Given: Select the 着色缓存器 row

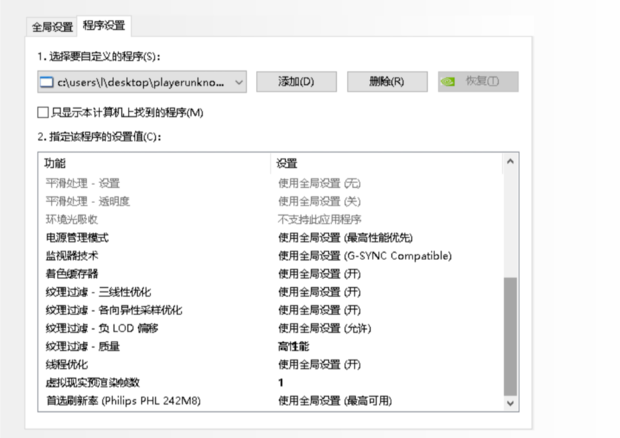Looking at the screenshot, I should [x=271, y=274].
